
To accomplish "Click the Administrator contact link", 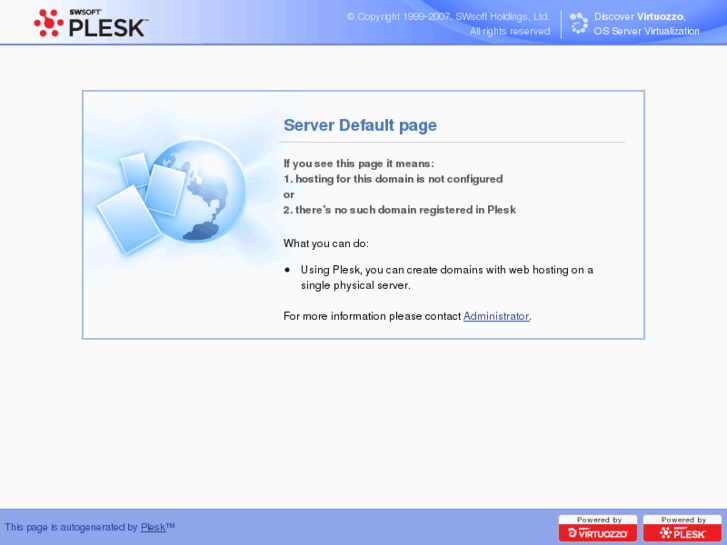I will 496,316.
